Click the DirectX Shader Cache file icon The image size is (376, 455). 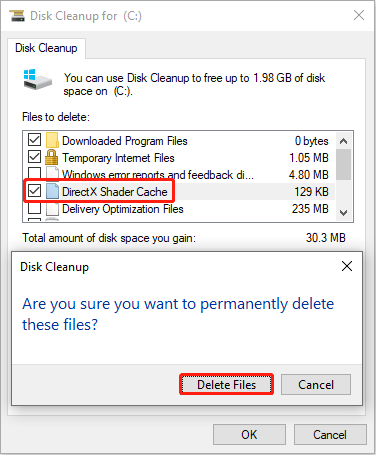(52, 191)
